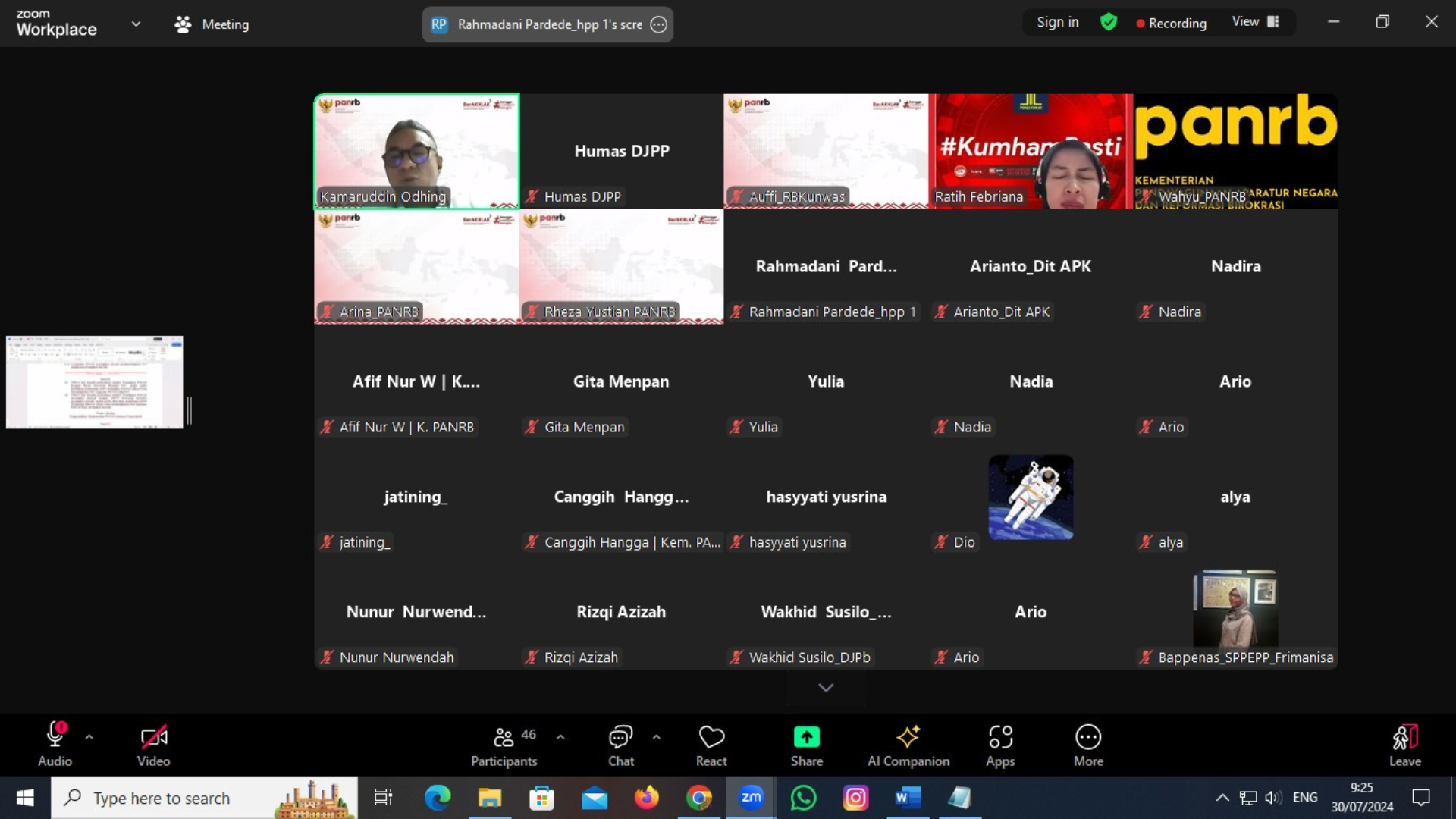
Task: Open Microsoft Store from taskbar
Action: (x=541, y=798)
